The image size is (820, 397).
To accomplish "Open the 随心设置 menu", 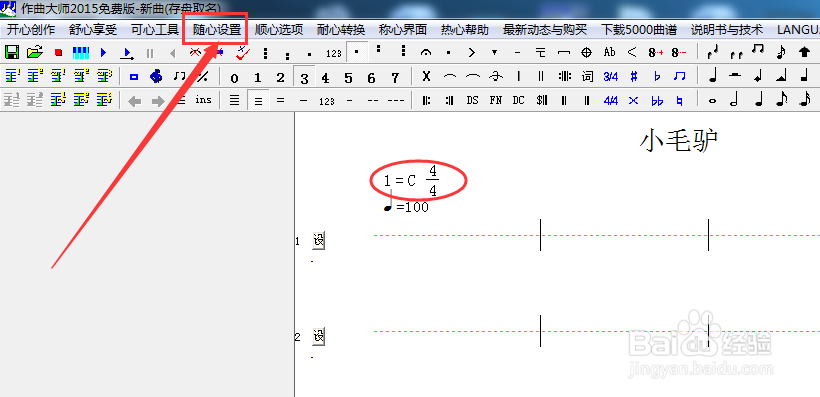I will pos(217,29).
